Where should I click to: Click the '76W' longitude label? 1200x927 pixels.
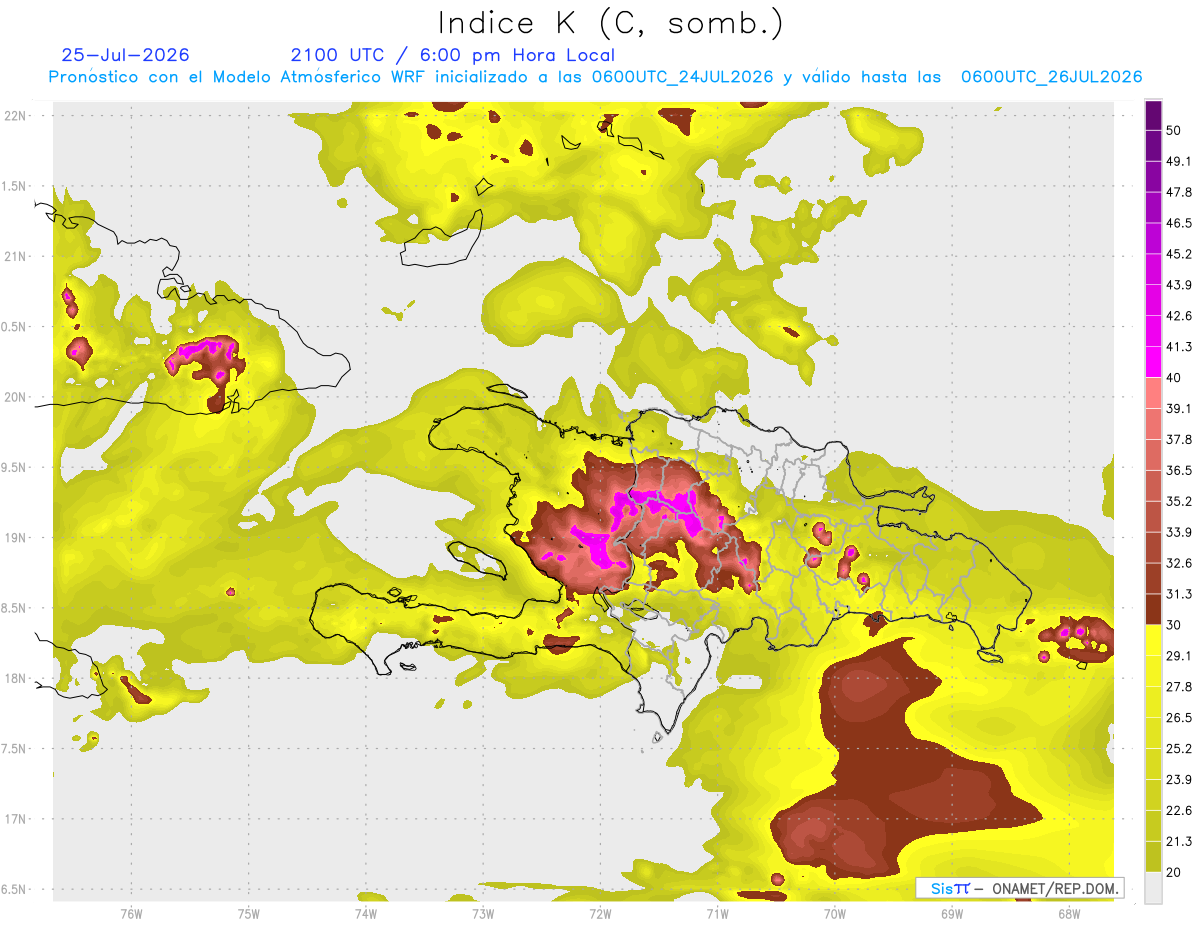pos(131,913)
